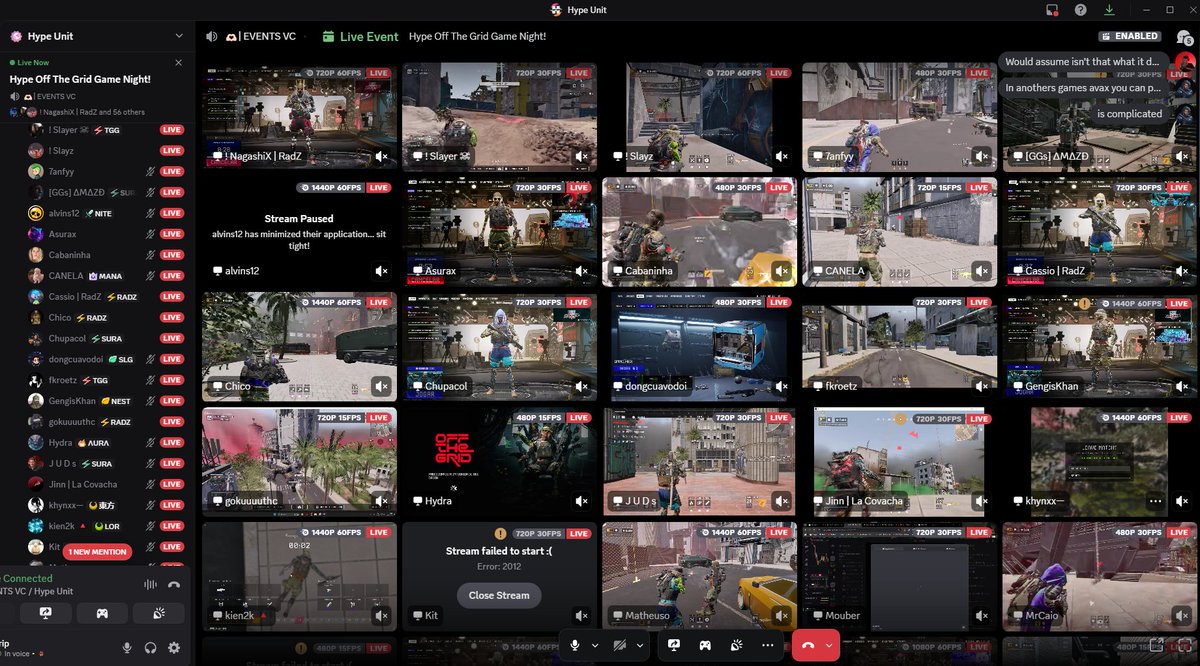Disconnect using the sidebar phone icon
1200x666 pixels.
click(x=174, y=584)
